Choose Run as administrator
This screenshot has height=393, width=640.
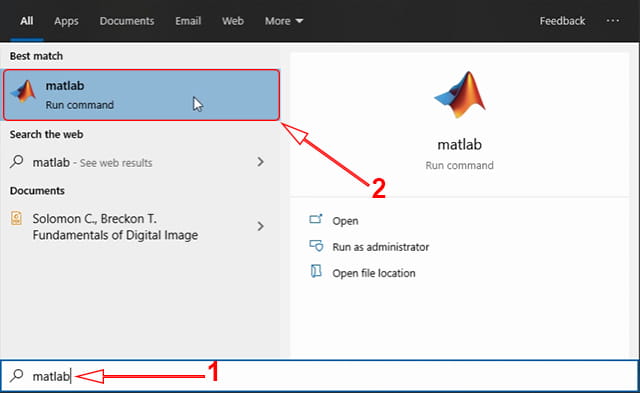tap(380, 247)
